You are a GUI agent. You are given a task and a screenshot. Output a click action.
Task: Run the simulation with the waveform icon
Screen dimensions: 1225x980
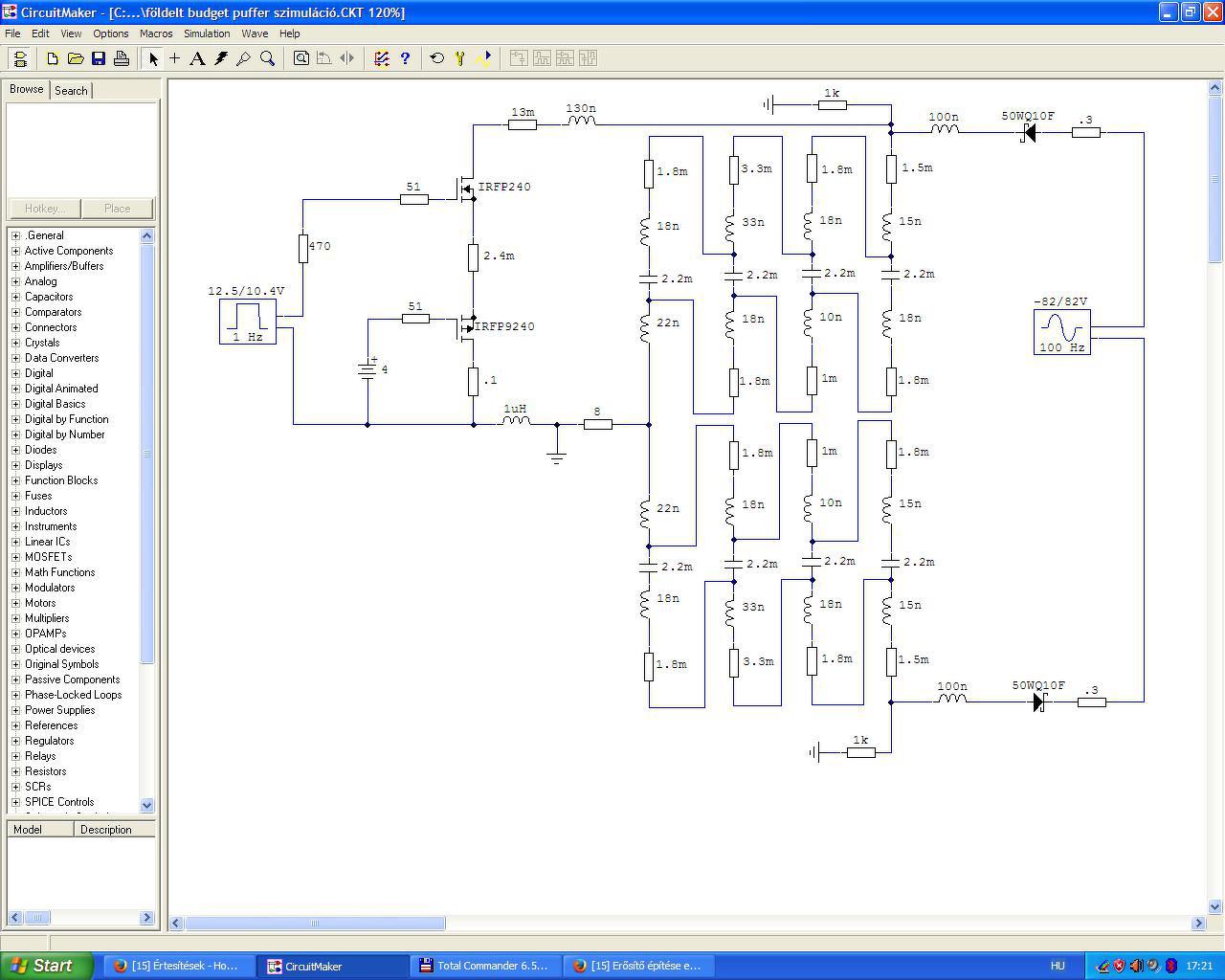483,58
